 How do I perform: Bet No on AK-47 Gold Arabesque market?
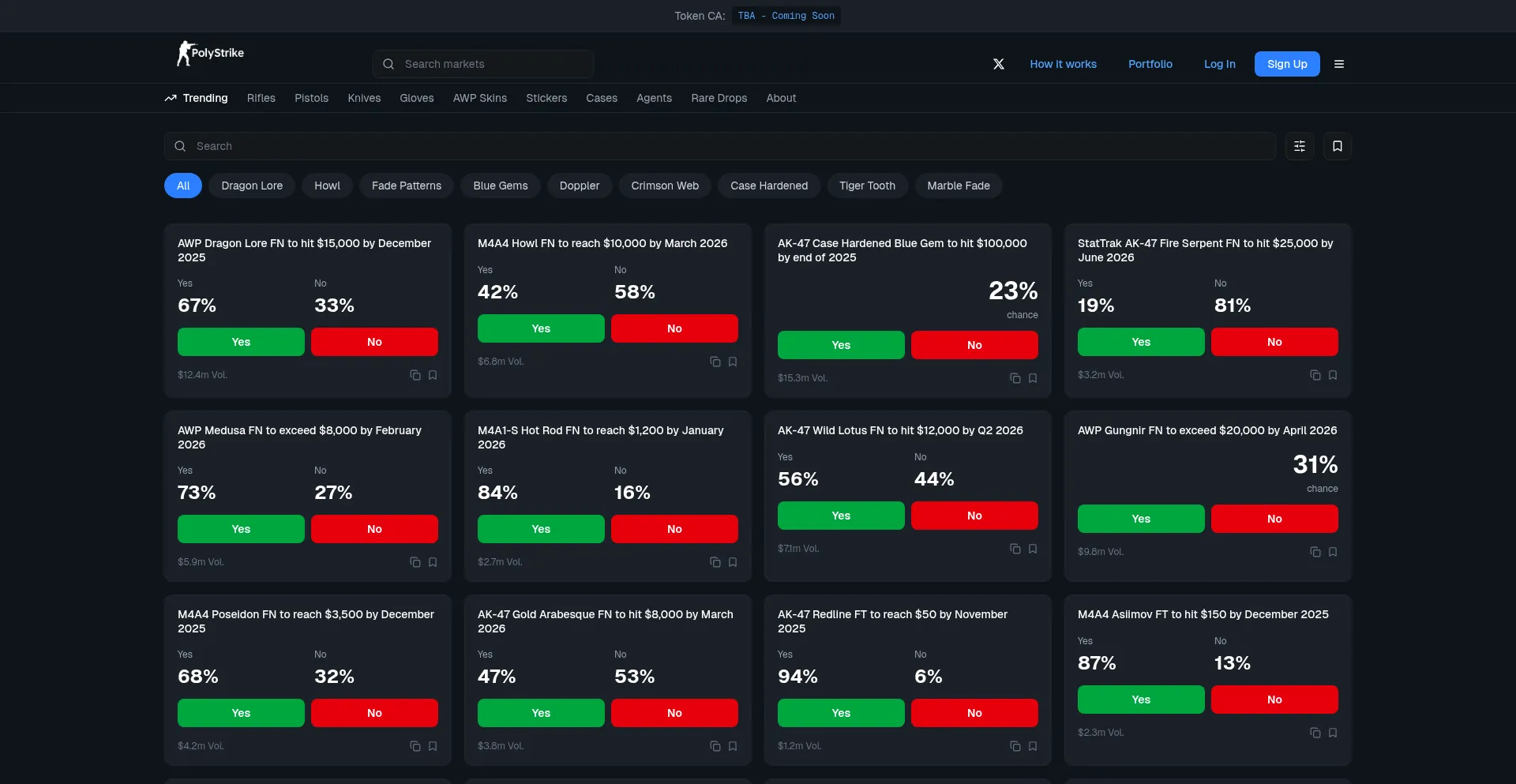674,713
